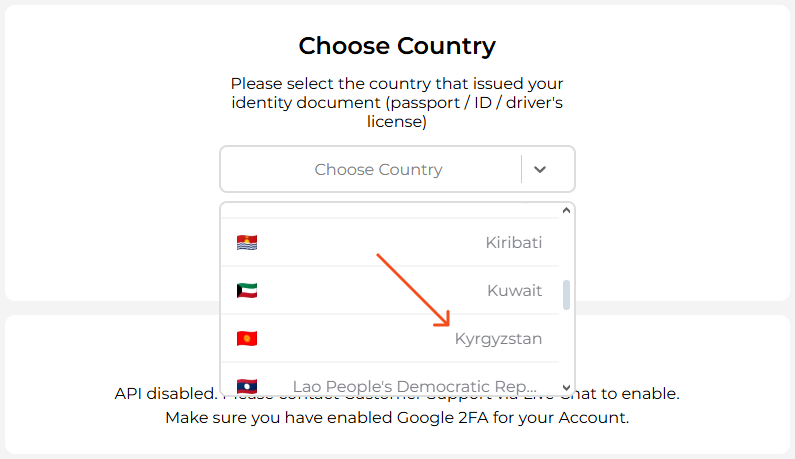Screen dimensions: 795x459
Task: Click the Google 2FA reminder text
Action: (x=397, y=418)
